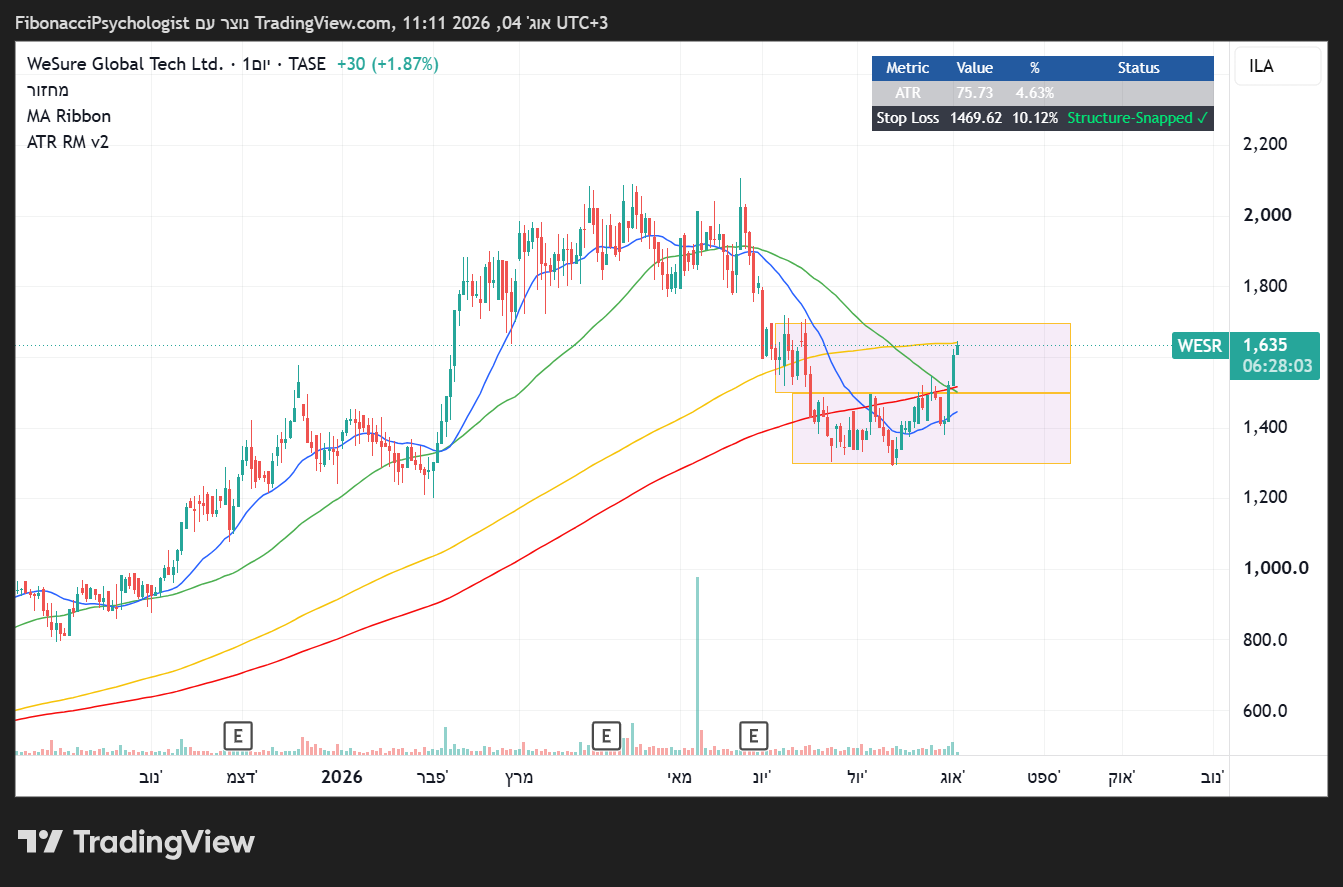This screenshot has height=887, width=1343.
Task: Click the Structure-Snapped ✓ status
Action: (1138, 118)
